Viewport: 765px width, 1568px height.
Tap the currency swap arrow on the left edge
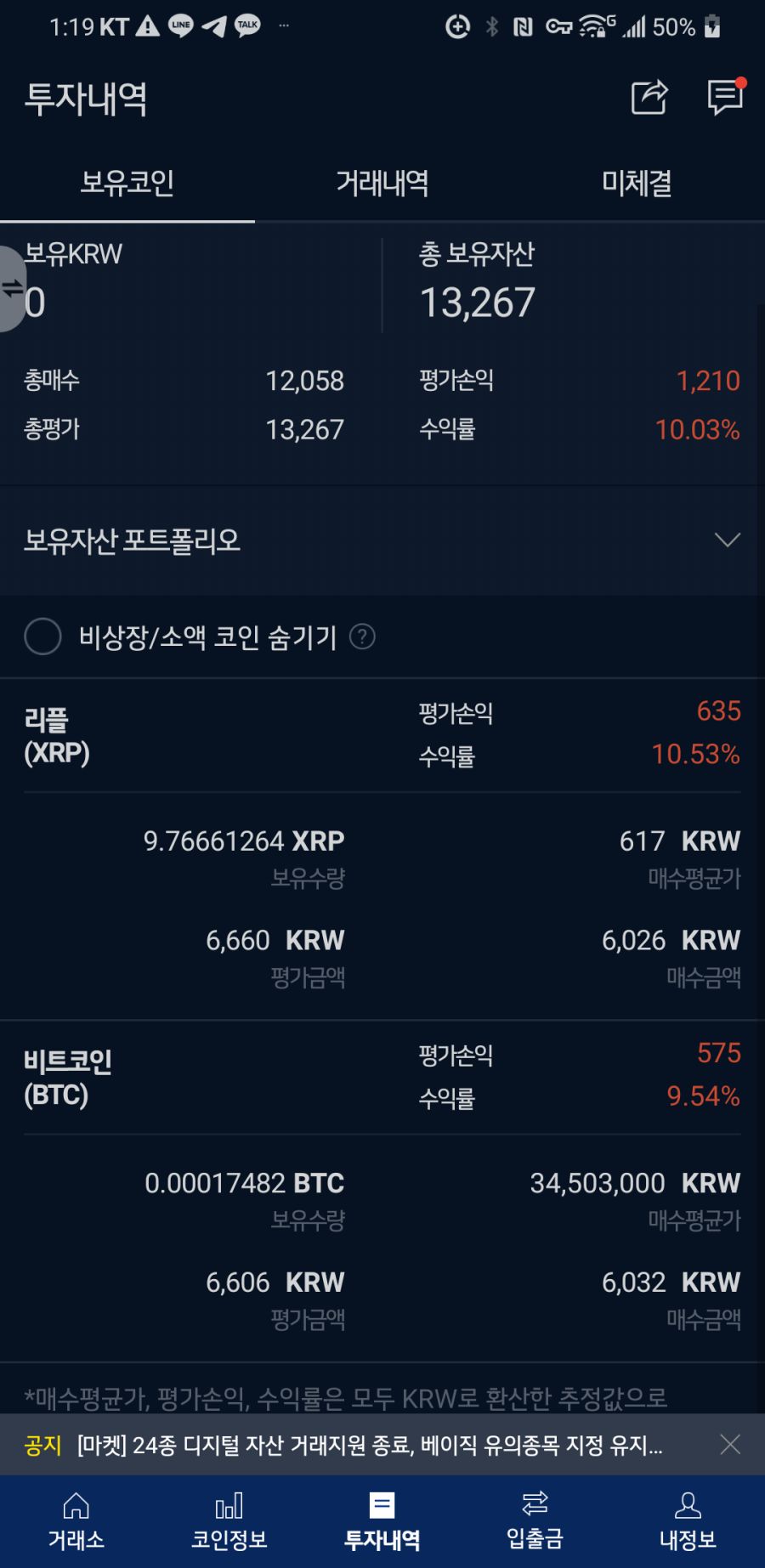(x=12, y=286)
